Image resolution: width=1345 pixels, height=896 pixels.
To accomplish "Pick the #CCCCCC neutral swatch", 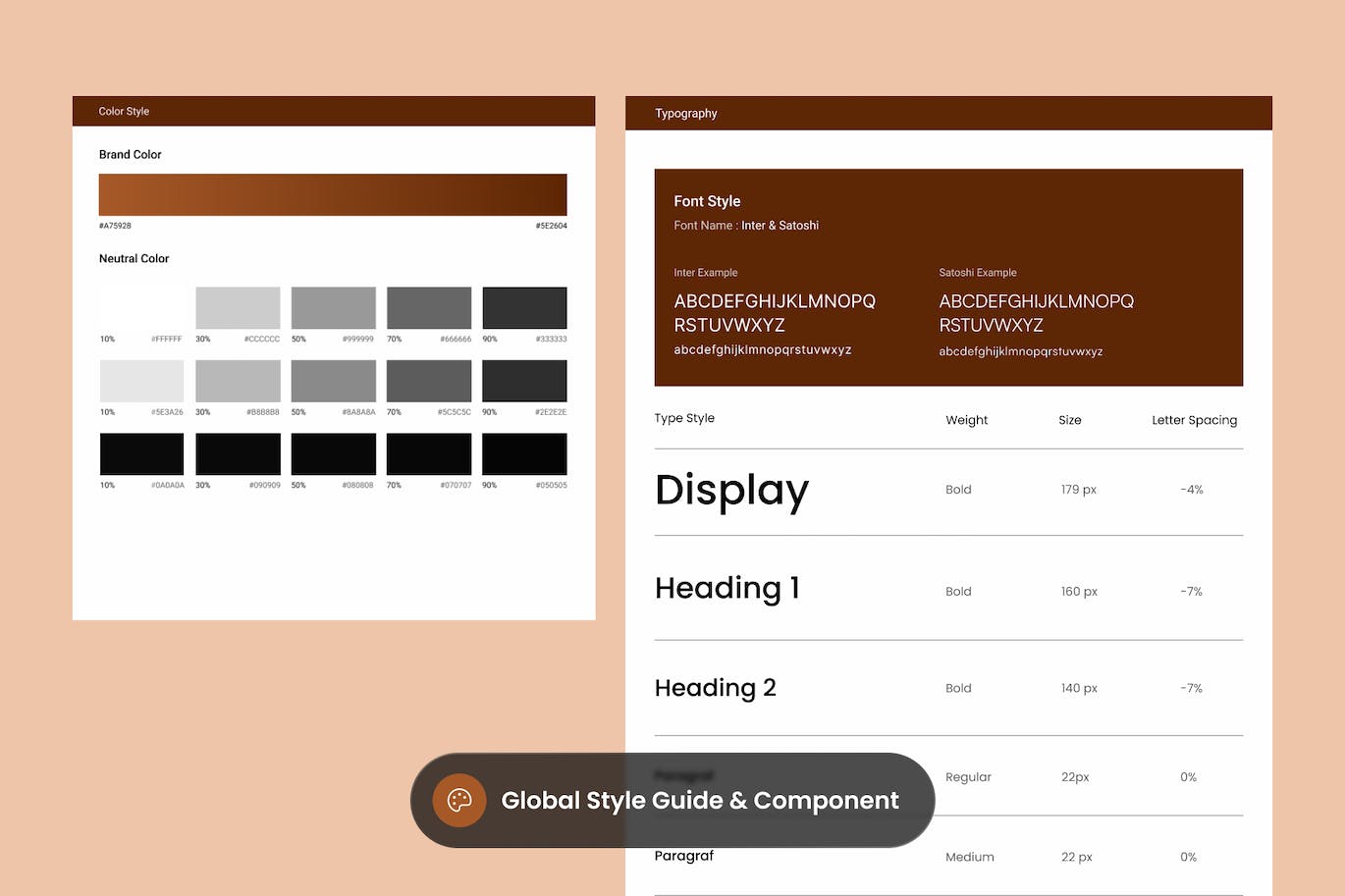I will pyautogui.click(x=238, y=308).
